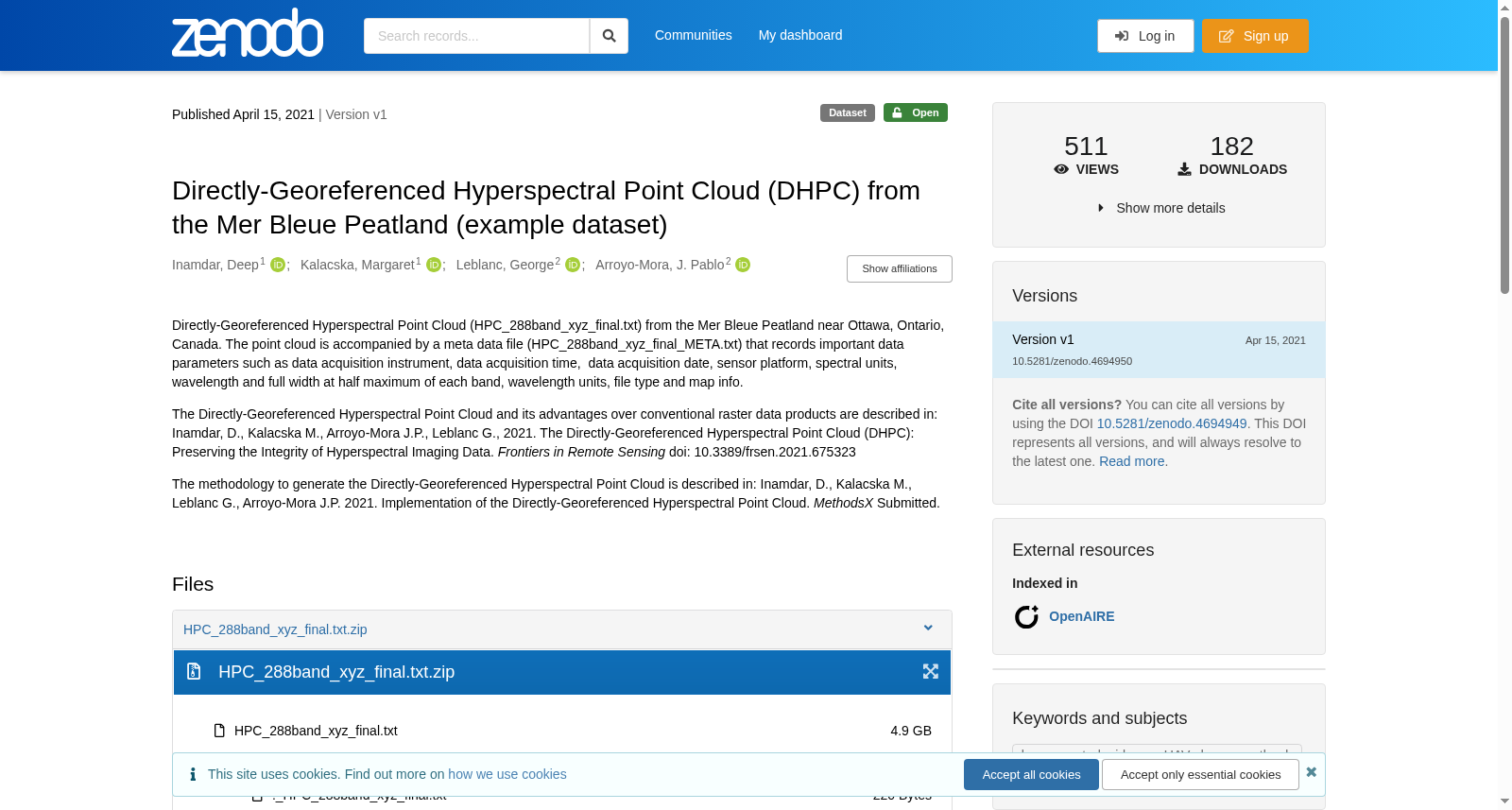Open Deep Inamdar's ORCID icon

click(x=278, y=265)
